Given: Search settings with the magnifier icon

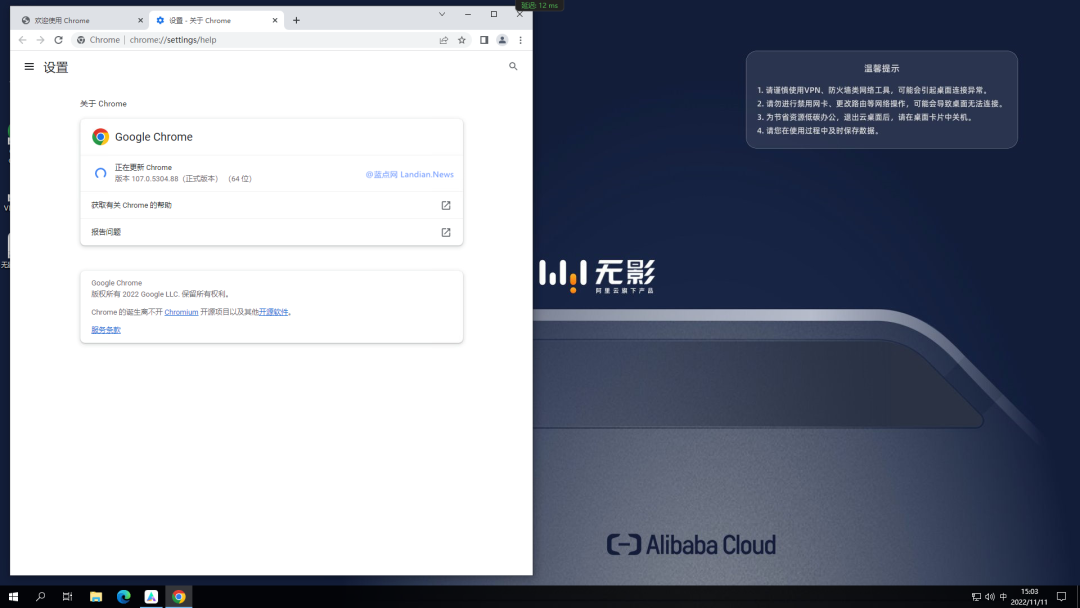Looking at the screenshot, I should coord(513,67).
